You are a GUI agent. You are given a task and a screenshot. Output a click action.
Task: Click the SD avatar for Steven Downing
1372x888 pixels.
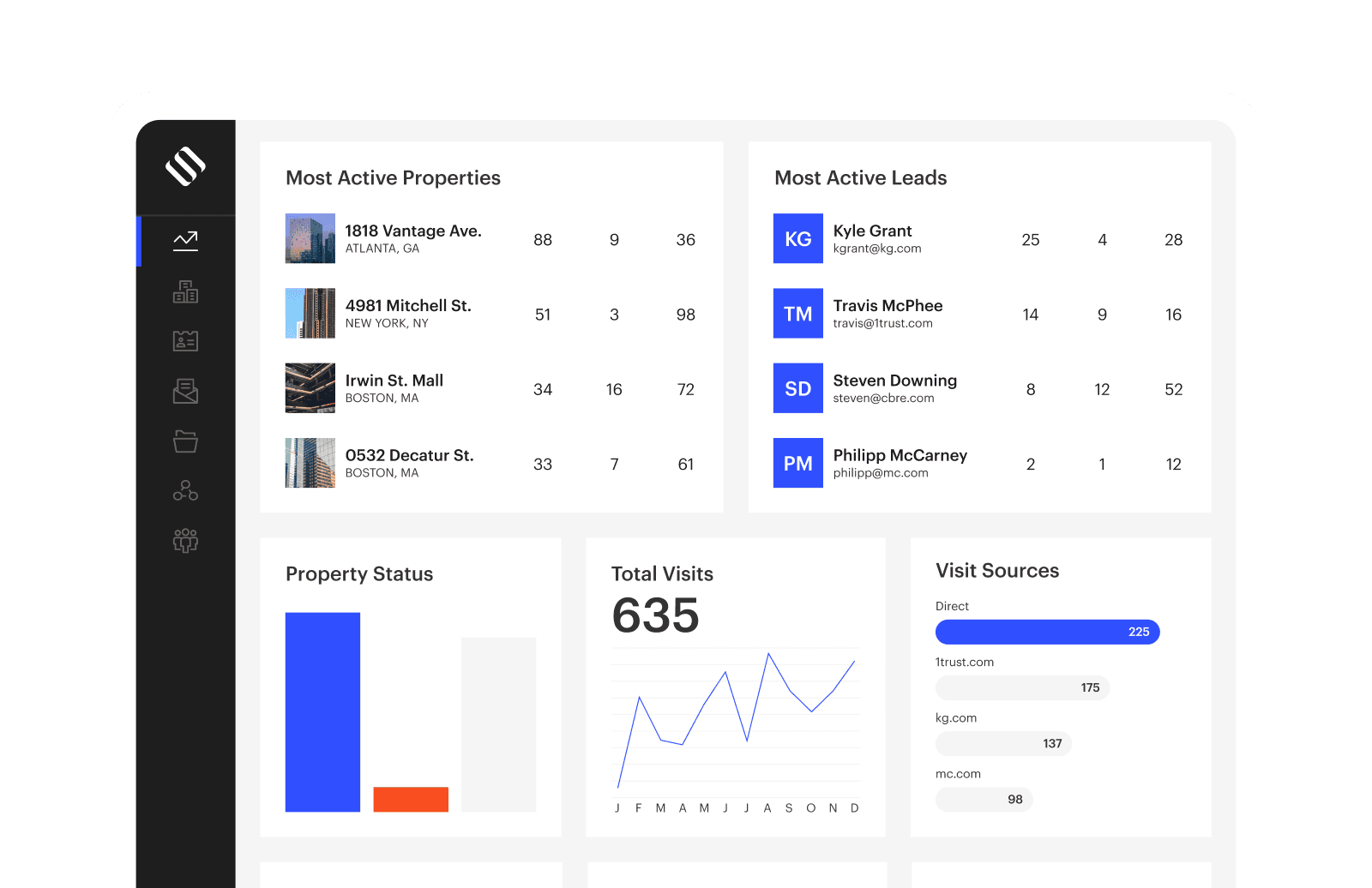798,388
